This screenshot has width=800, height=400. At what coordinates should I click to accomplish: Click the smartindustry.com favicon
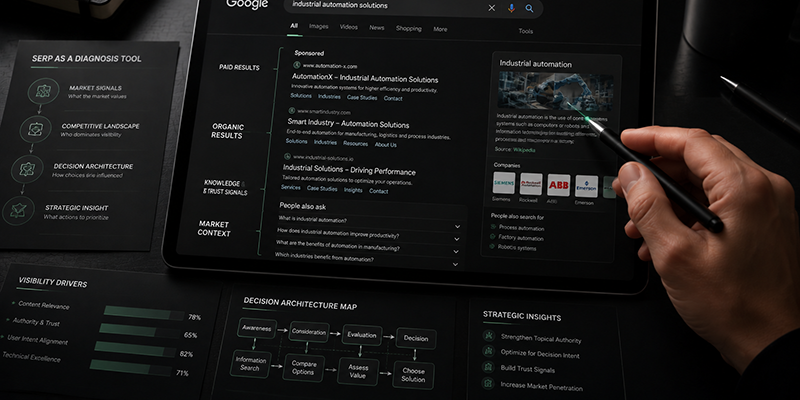tap(292, 111)
